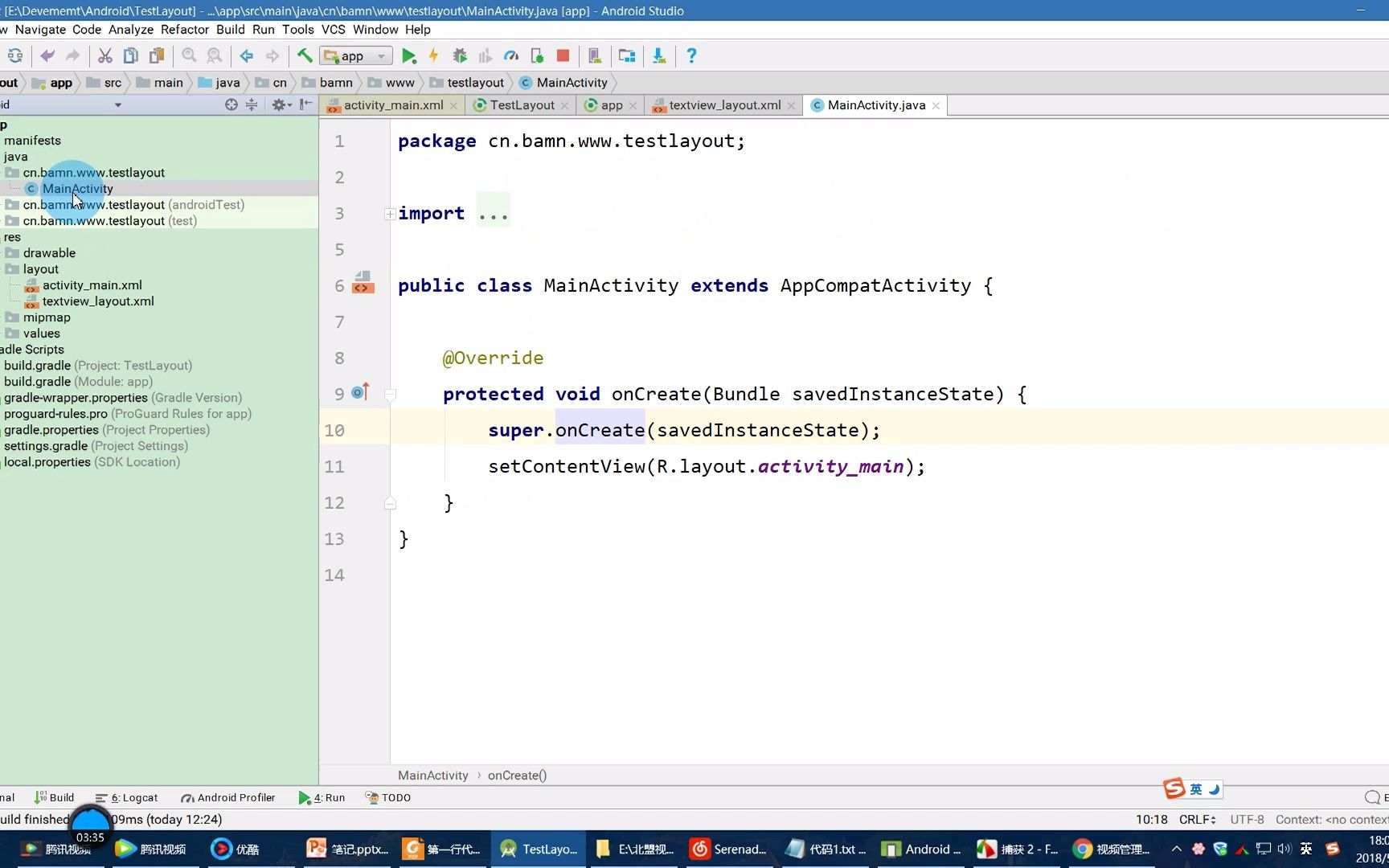Open the project panel gear settings dropdown
This screenshot has width=1389, height=868.
(281, 104)
